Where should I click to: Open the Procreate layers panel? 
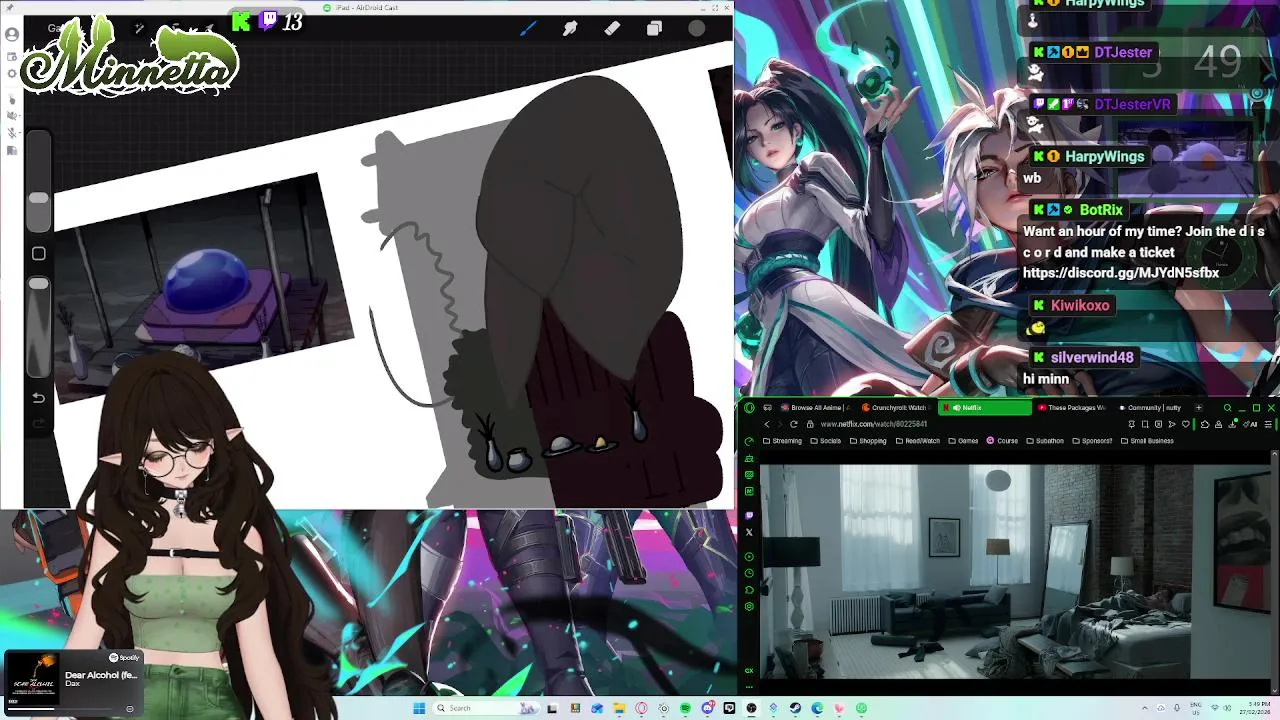(654, 29)
